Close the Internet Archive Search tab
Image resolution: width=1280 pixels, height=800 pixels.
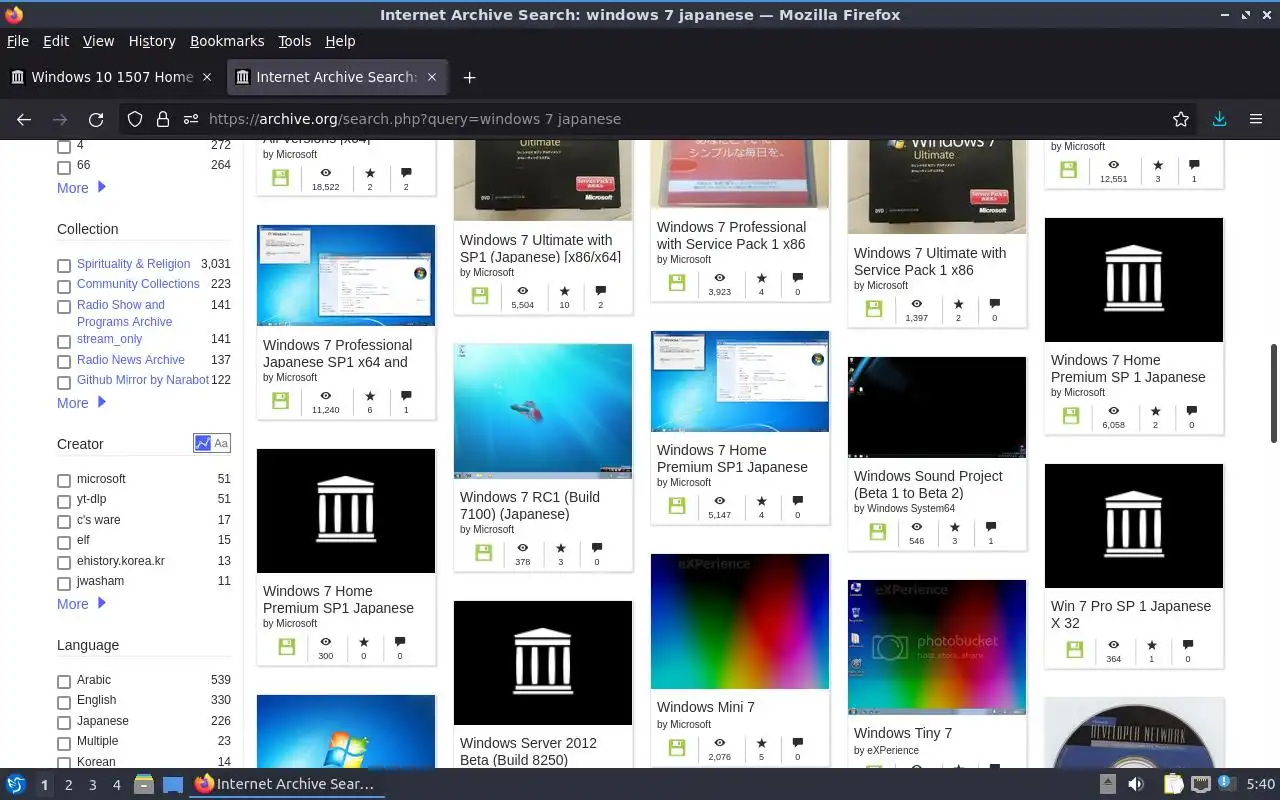[432, 77]
